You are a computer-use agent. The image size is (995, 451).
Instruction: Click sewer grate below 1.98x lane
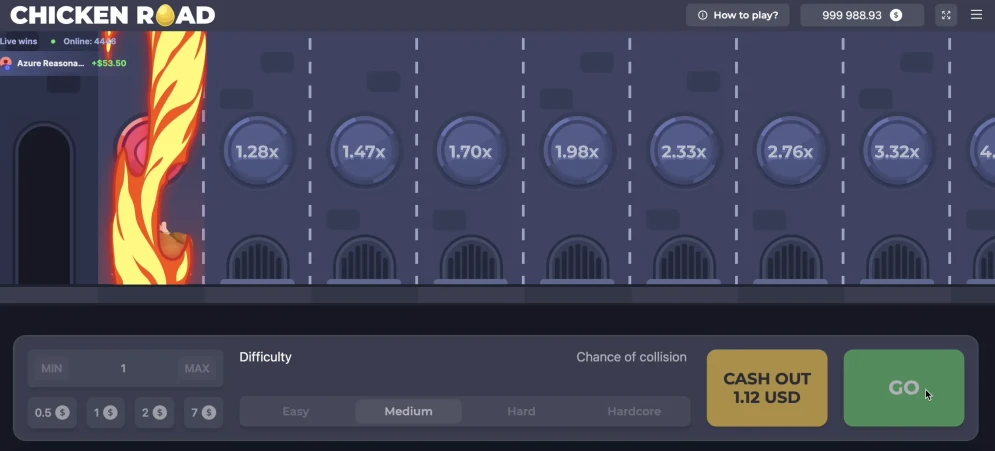pyautogui.click(x=577, y=259)
